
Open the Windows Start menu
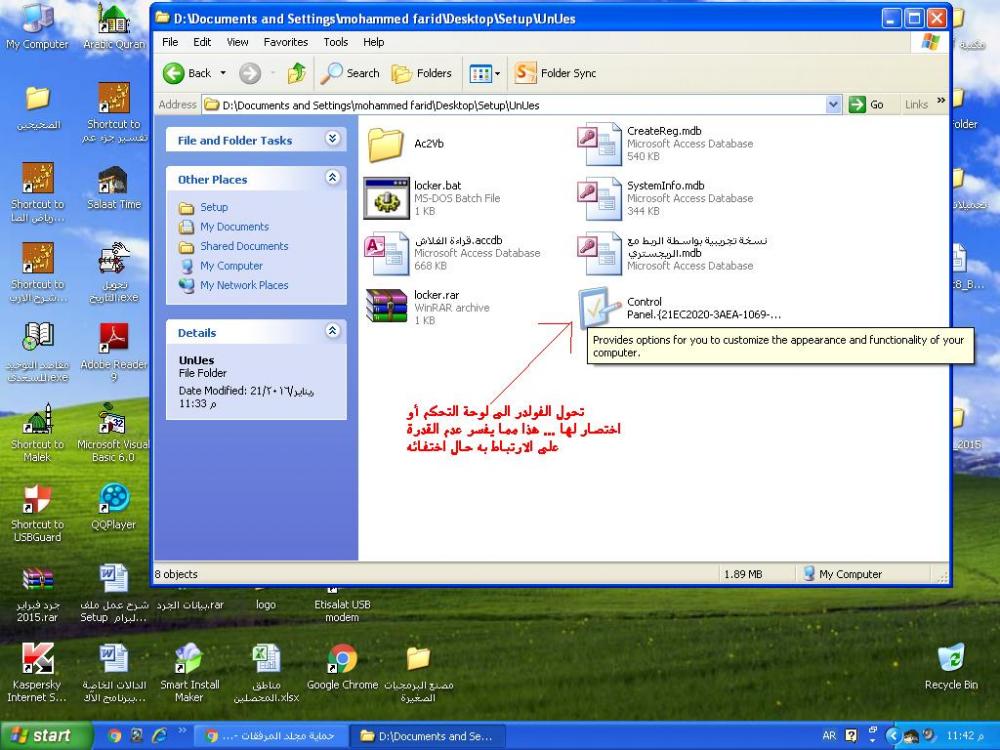tap(45, 735)
